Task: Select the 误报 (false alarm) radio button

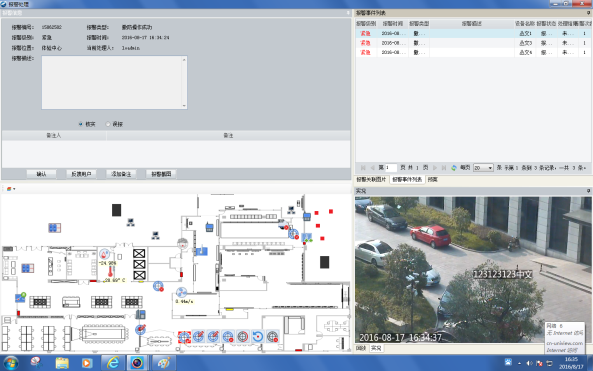Action: point(108,124)
